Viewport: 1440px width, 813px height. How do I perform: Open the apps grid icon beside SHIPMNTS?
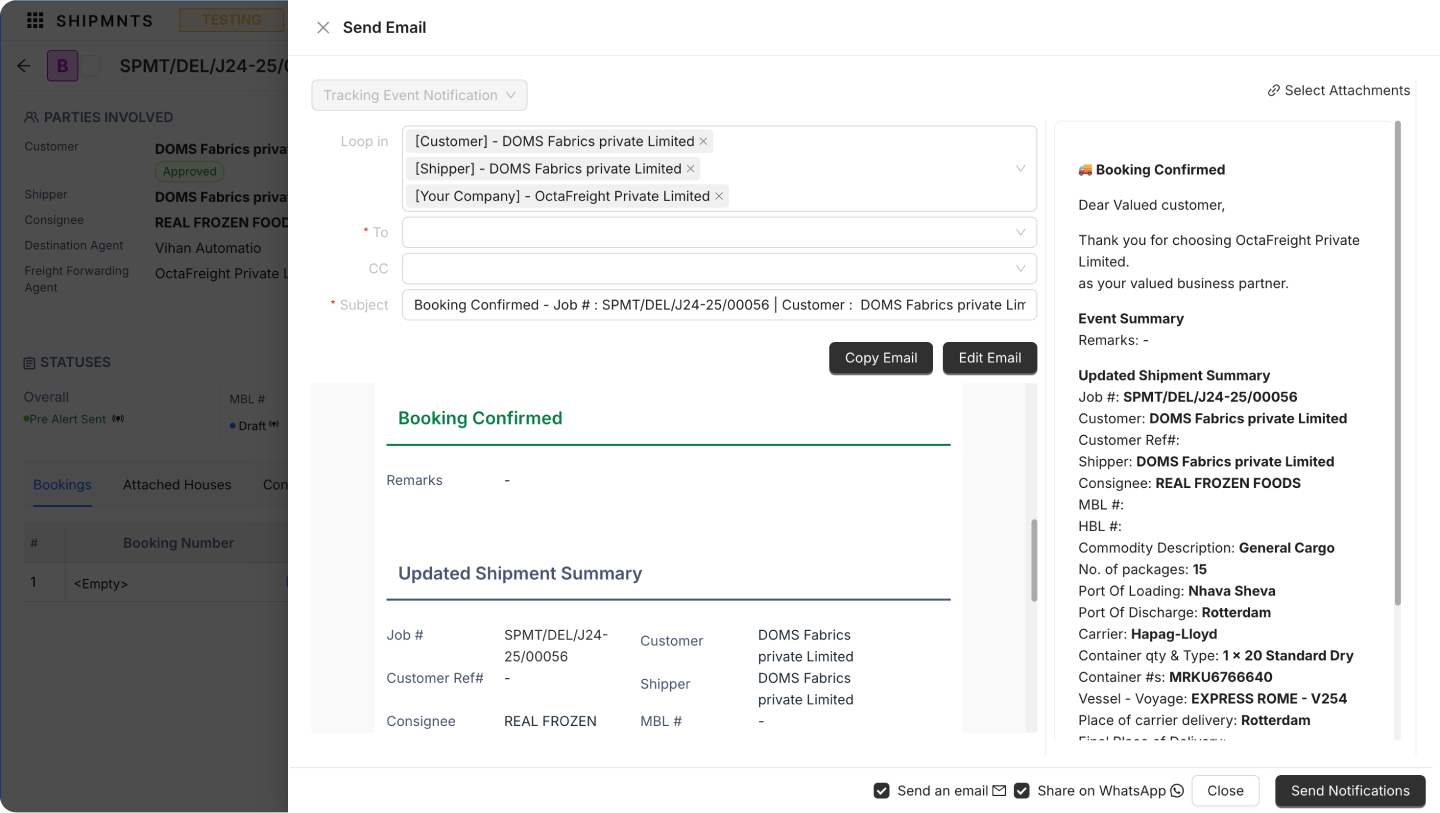pos(35,20)
